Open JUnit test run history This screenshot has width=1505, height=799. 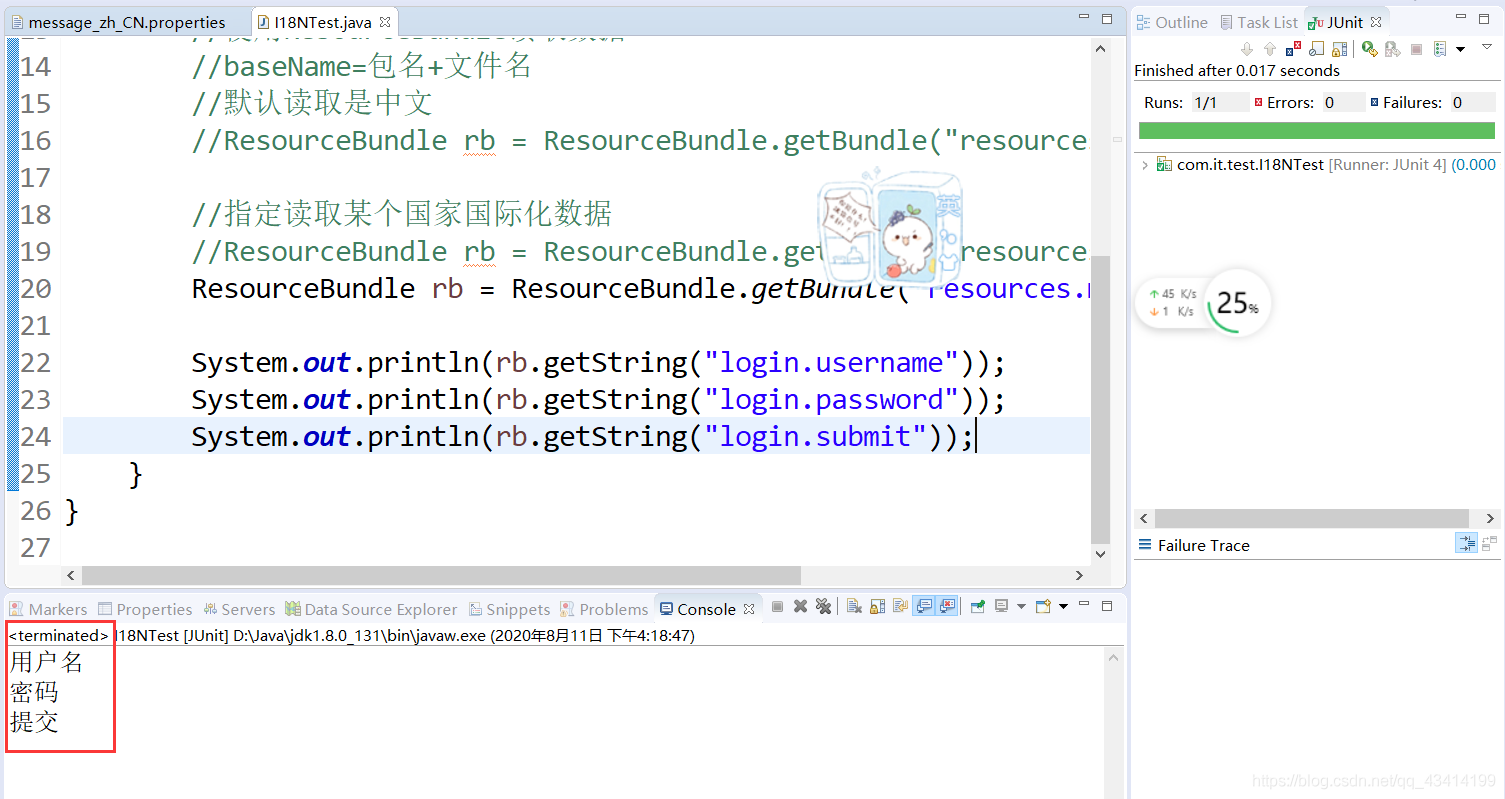(x=1440, y=48)
